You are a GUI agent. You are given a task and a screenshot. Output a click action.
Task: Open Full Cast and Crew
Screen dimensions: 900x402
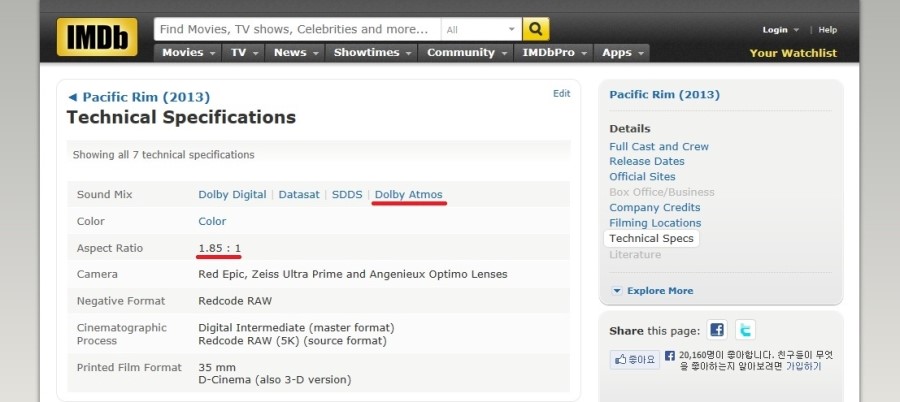tap(659, 146)
